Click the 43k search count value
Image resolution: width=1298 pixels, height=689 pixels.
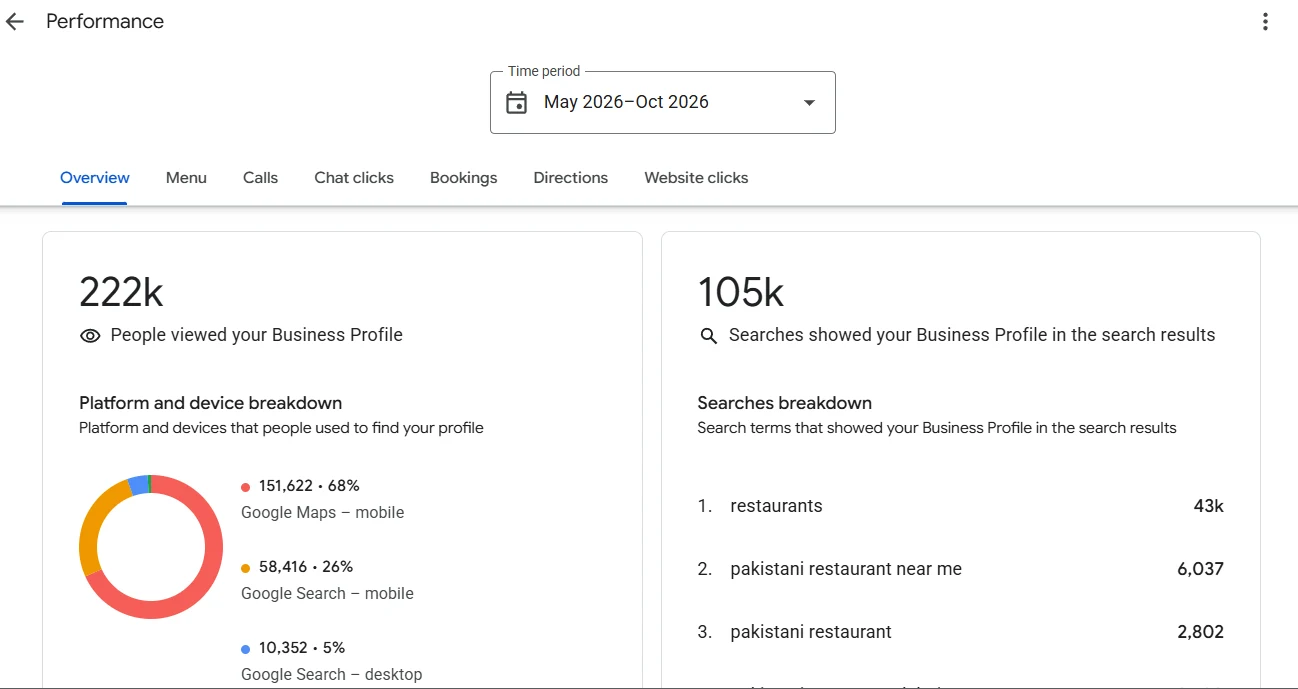[x=1208, y=506]
